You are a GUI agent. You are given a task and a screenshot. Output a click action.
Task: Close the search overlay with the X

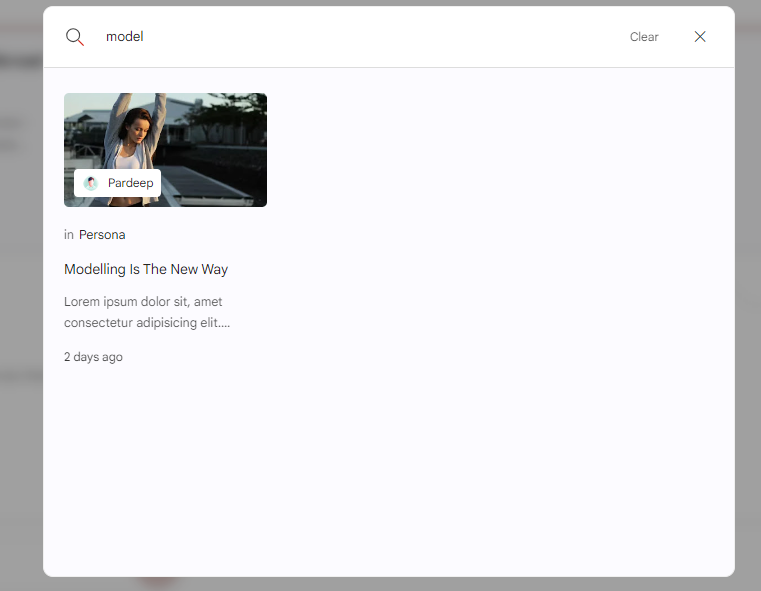[699, 36]
